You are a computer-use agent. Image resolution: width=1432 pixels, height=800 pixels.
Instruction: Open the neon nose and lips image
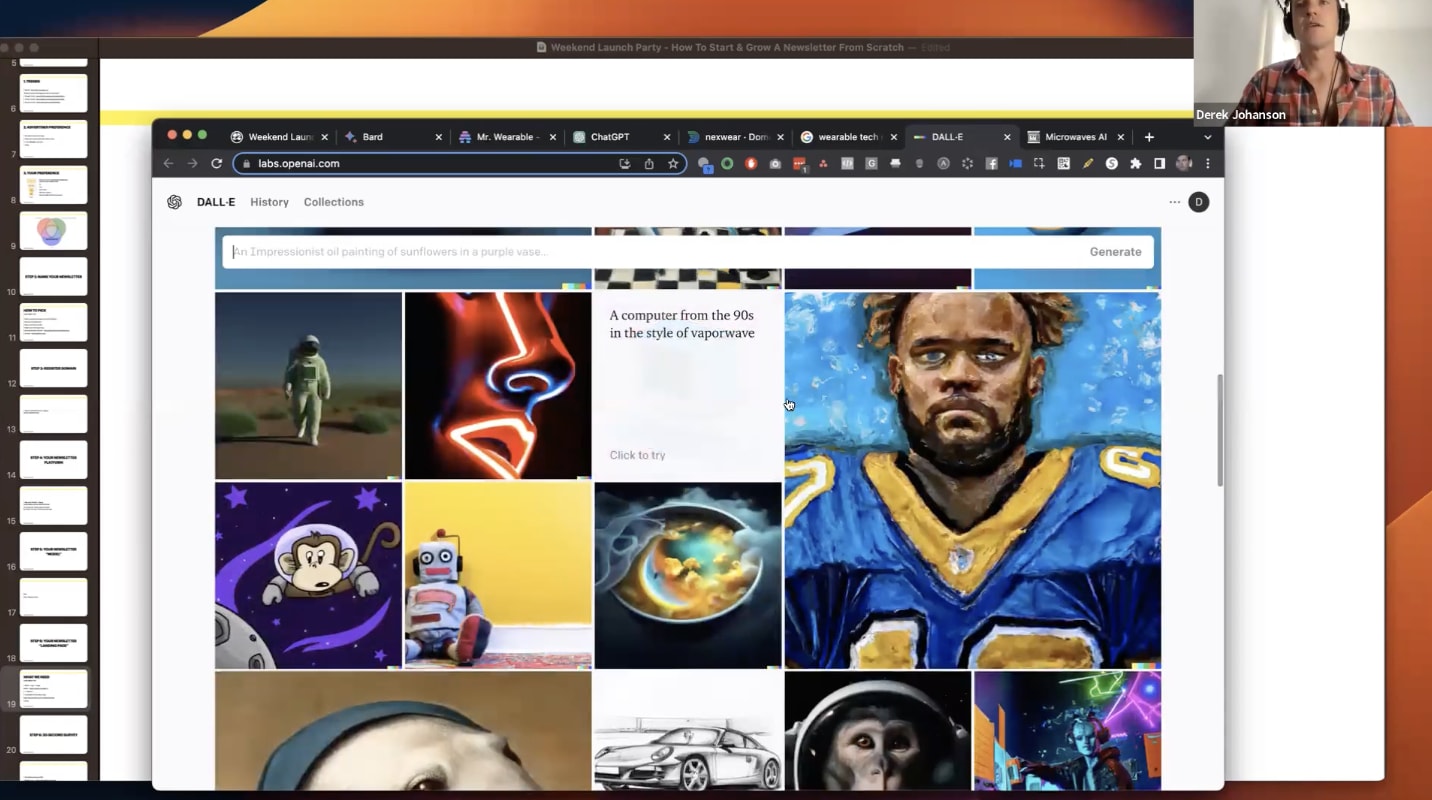pyautogui.click(x=498, y=386)
